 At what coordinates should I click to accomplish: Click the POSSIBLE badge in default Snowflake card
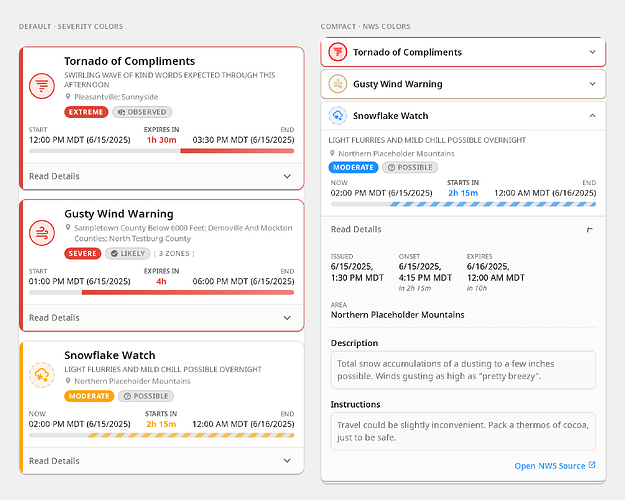coord(146,396)
